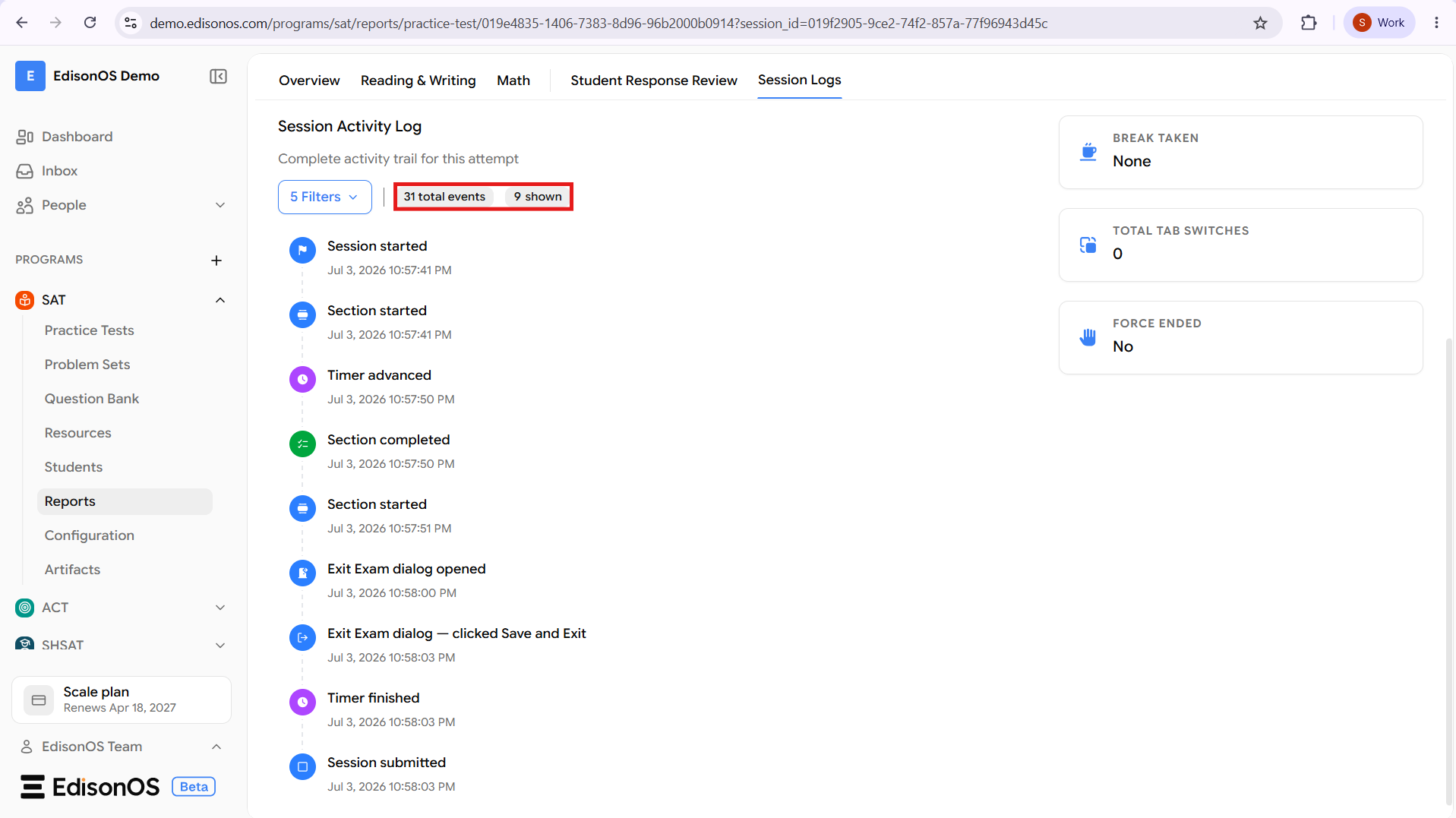
Task: Open the 5 Filters dropdown
Action: click(x=324, y=197)
